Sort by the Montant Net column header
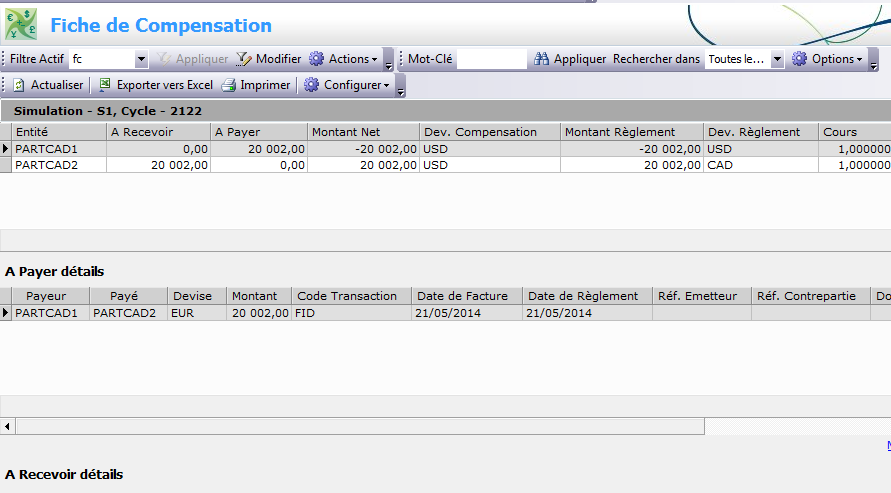 click(x=363, y=132)
